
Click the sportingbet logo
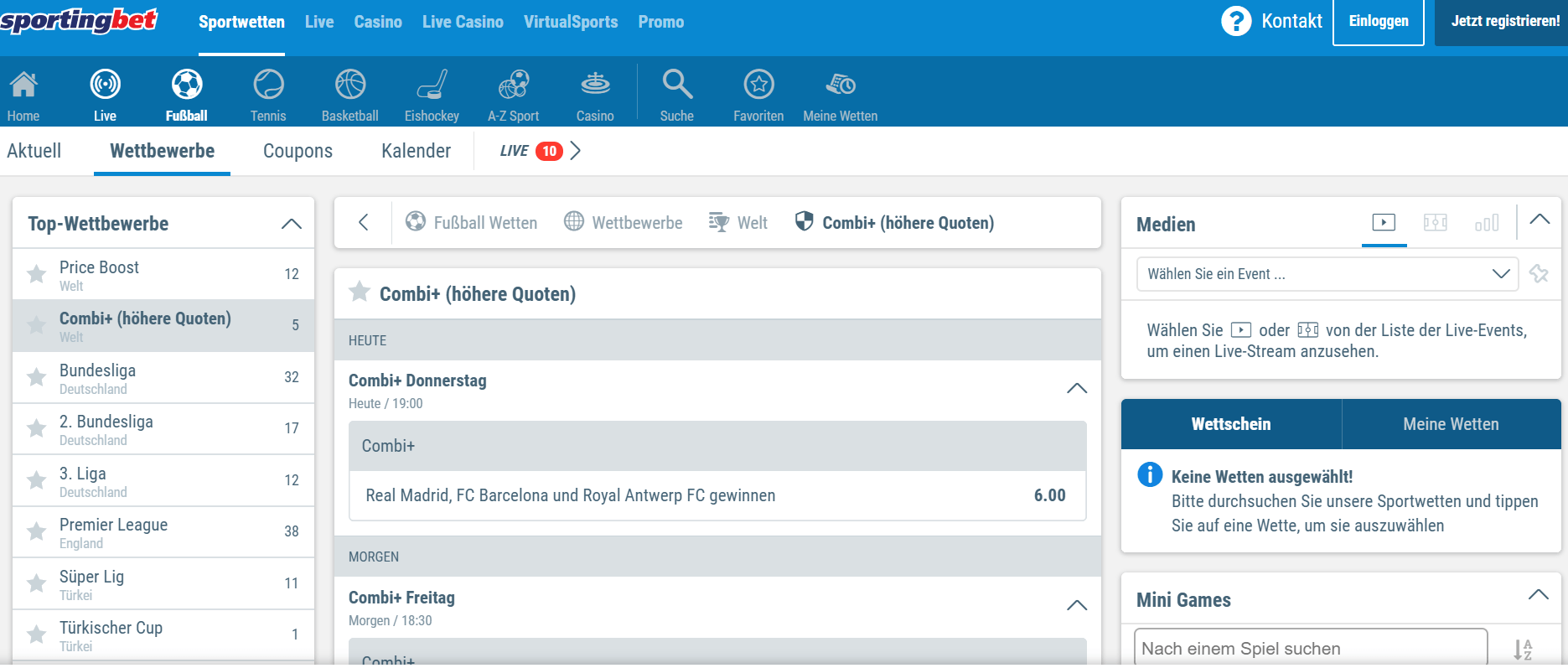click(x=79, y=20)
